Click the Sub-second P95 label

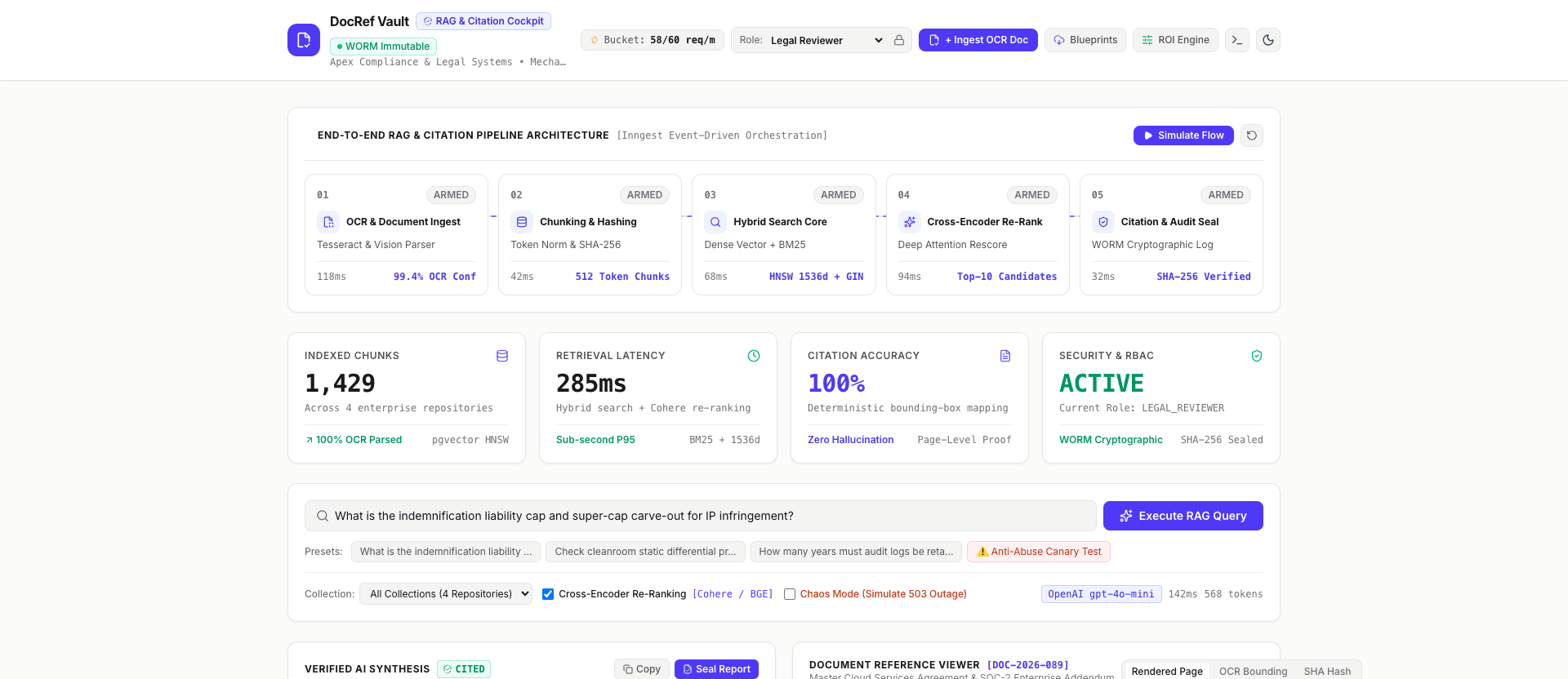pos(595,440)
